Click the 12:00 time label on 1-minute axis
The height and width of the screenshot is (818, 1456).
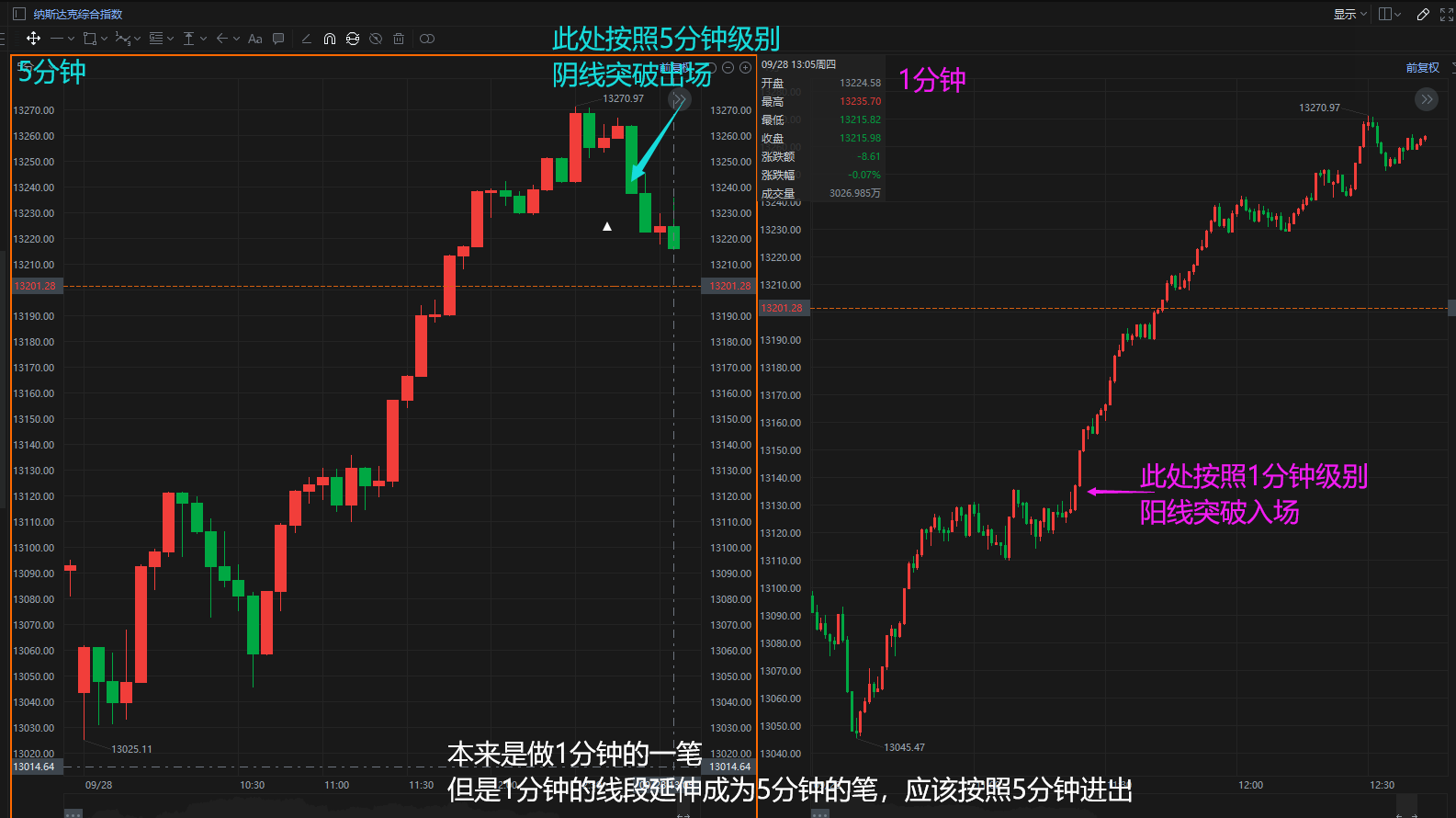click(1250, 785)
